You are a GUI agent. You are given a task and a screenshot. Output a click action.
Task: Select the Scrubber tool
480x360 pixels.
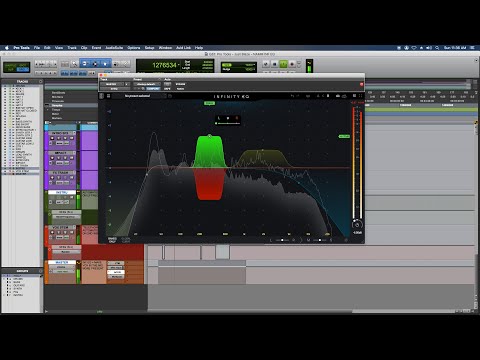tap(116, 63)
